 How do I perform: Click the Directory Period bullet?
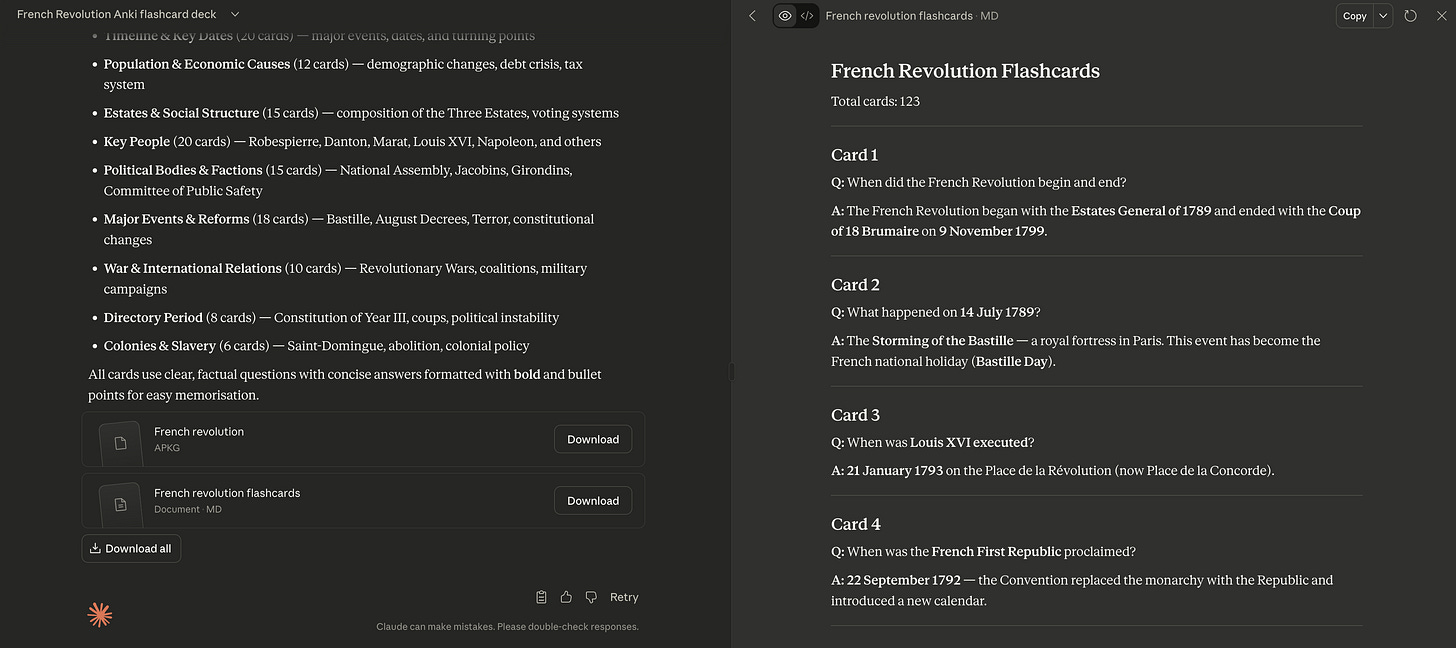point(331,318)
